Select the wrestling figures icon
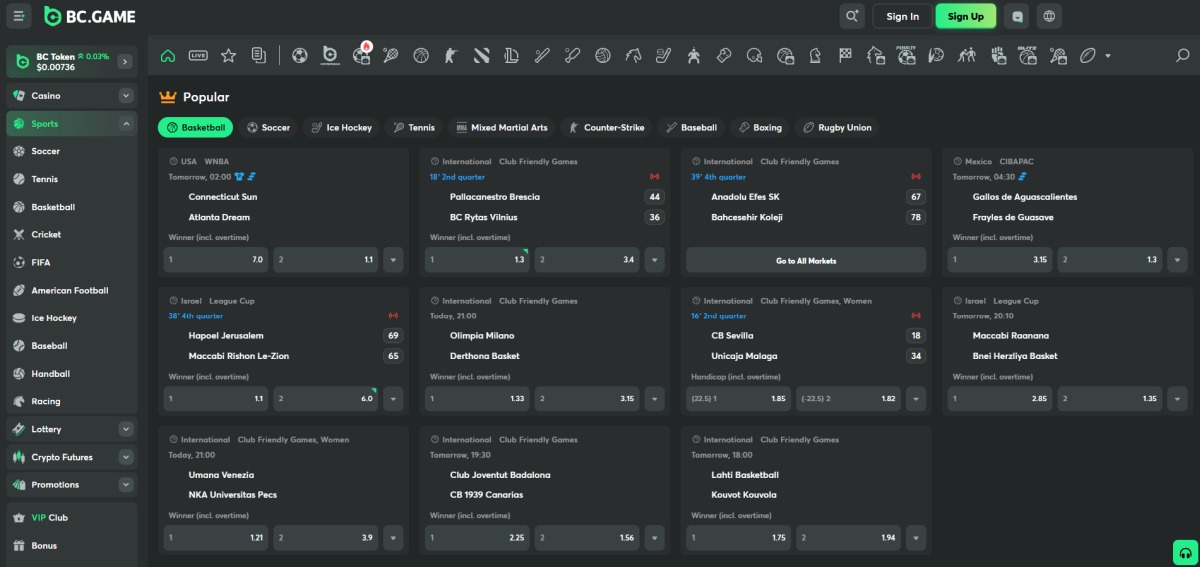Screen dimensions: 1200x567 coord(967,55)
